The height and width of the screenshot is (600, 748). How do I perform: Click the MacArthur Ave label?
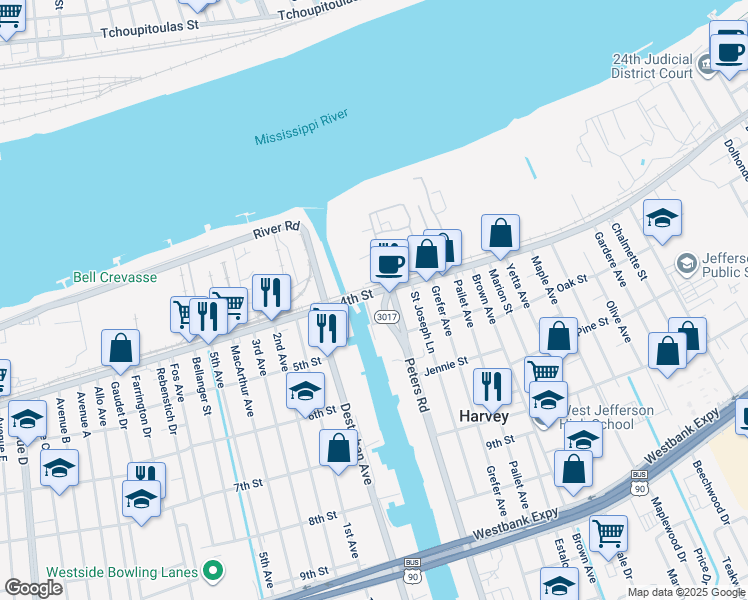(x=242, y=381)
